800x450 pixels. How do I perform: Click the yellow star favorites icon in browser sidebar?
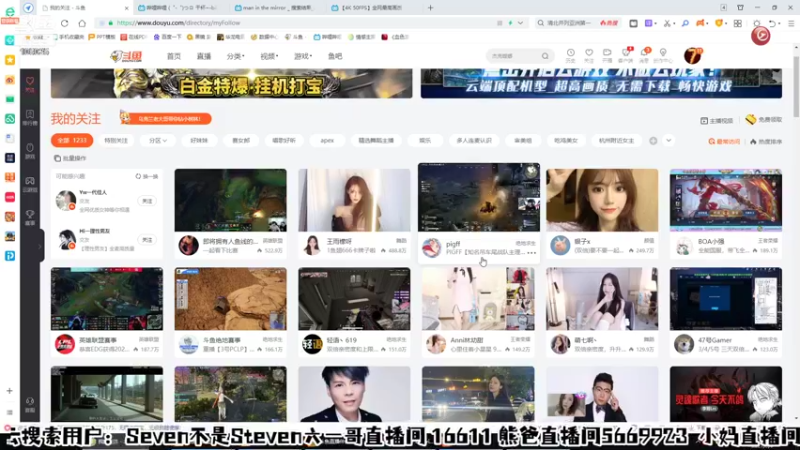[10, 60]
